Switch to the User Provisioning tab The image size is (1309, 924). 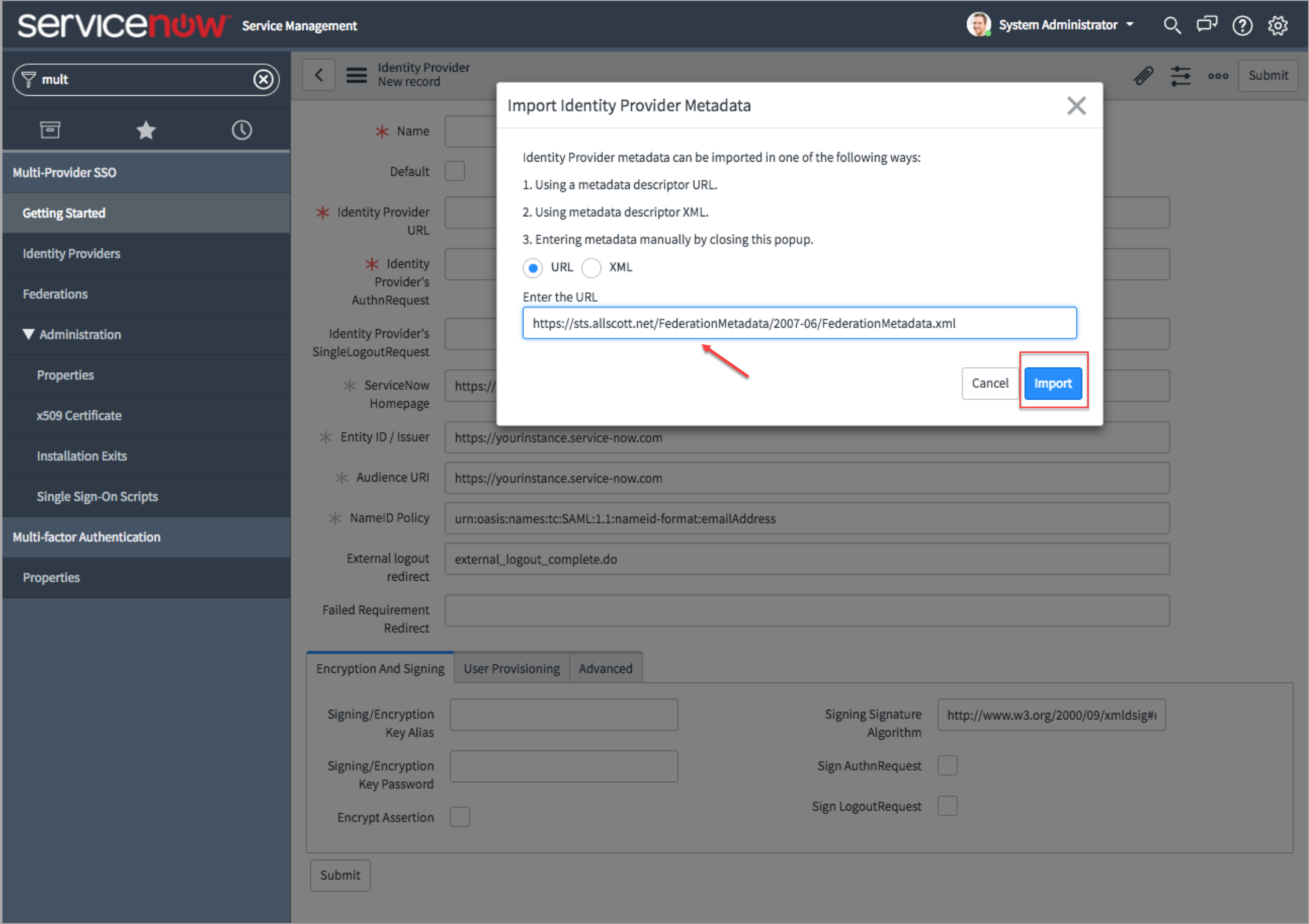(x=511, y=668)
